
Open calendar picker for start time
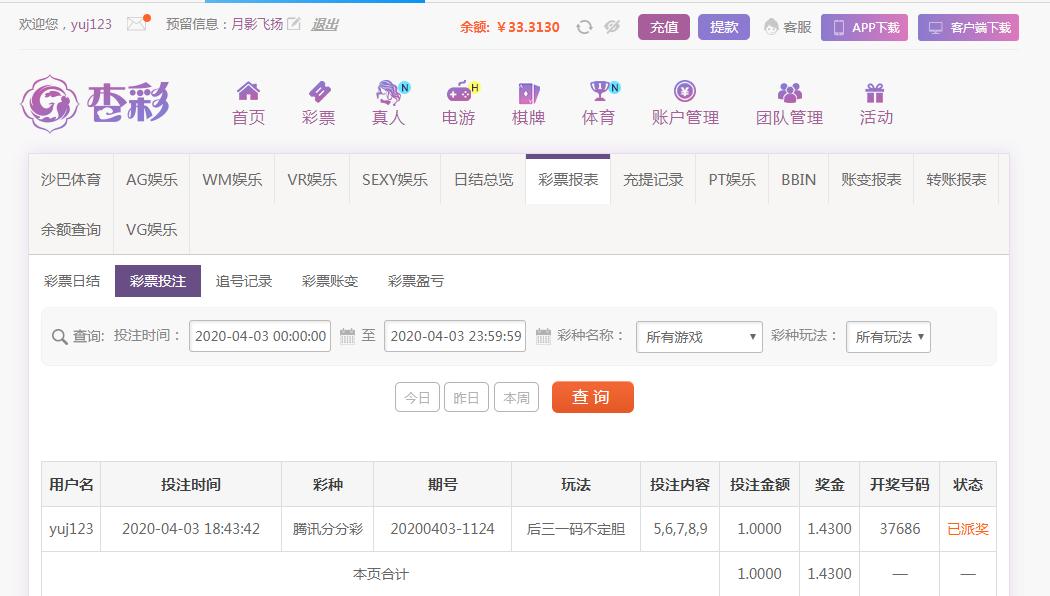(x=347, y=336)
